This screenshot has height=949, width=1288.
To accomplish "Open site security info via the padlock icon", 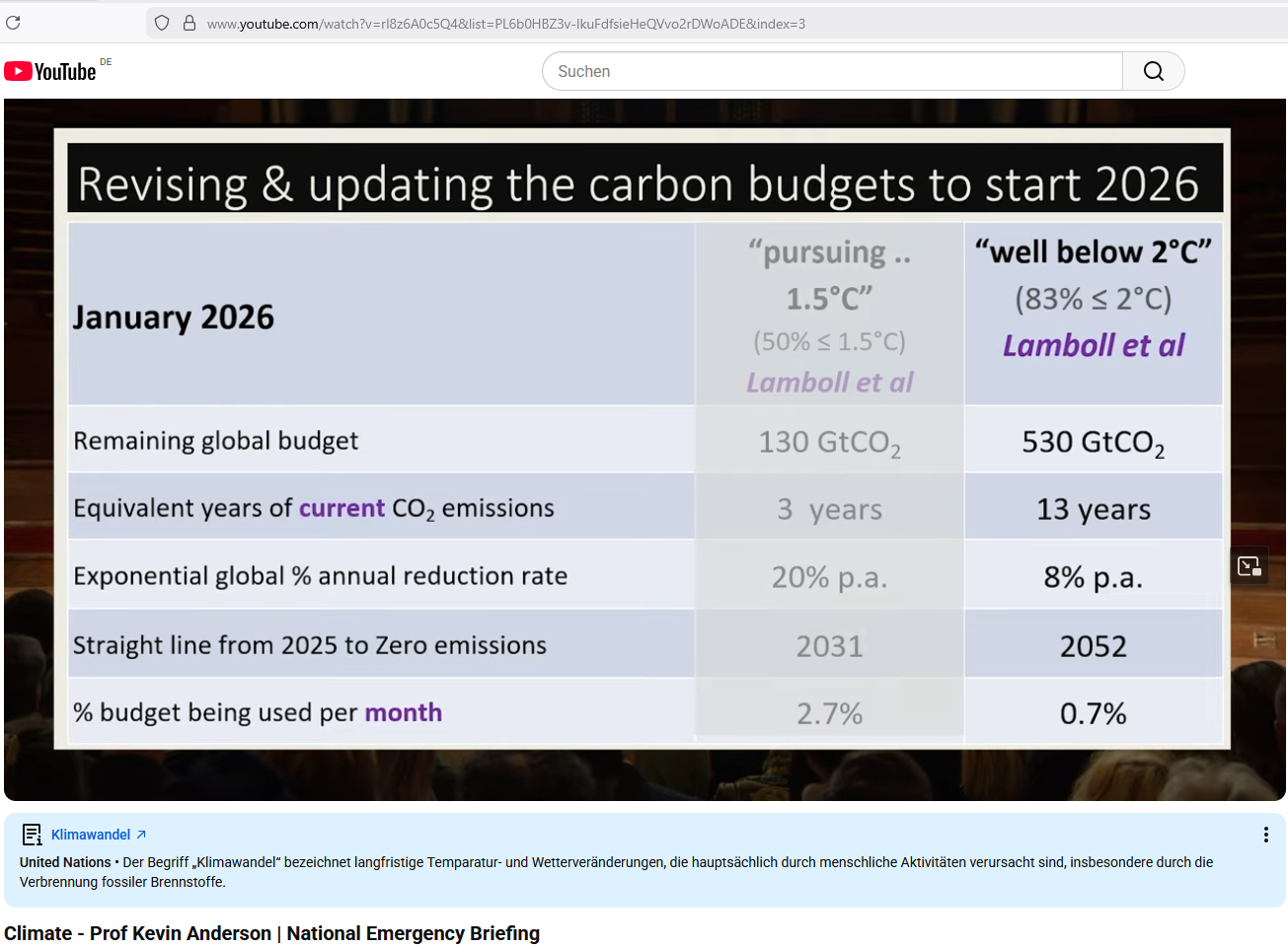I will point(189,23).
